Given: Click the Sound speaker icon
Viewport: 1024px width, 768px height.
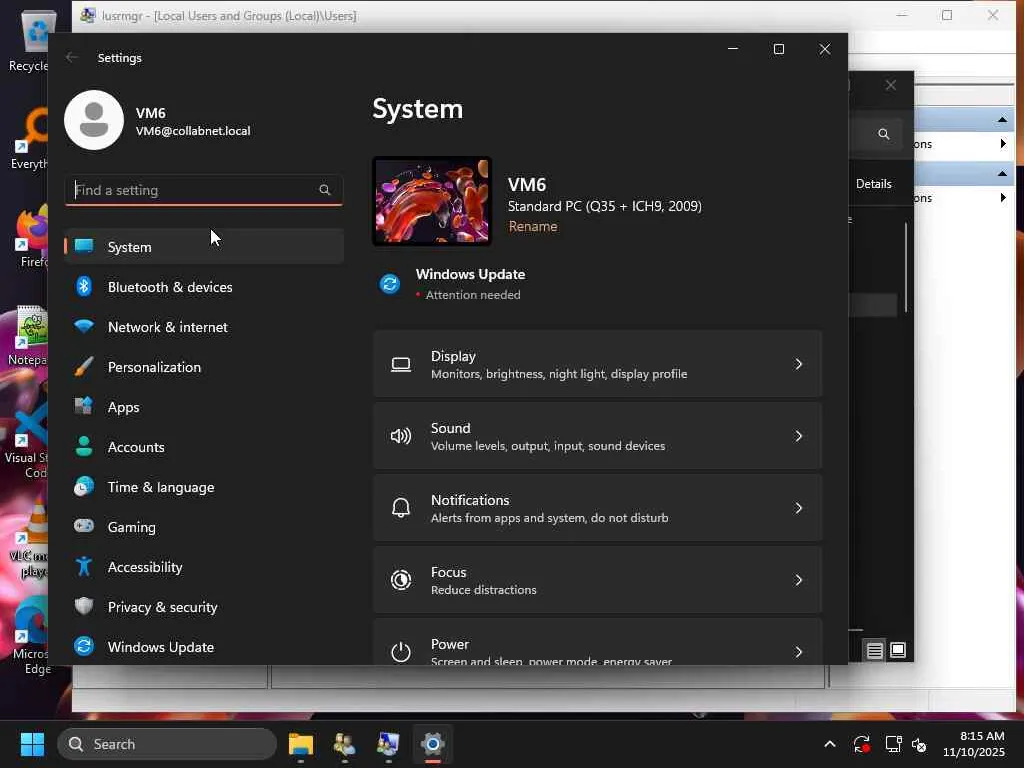Looking at the screenshot, I should point(401,436).
